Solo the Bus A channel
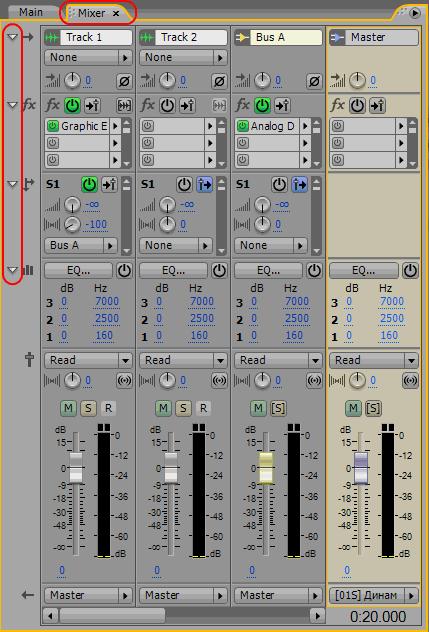 278,408
